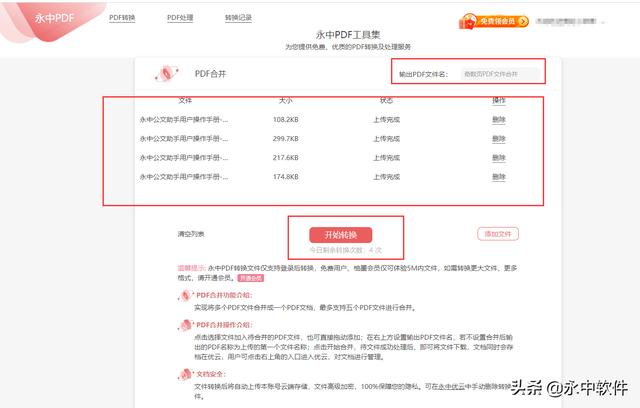The width and height of the screenshot is (640, 408).
Task: Click the 永中PDF logo
Action: [54, 18]
